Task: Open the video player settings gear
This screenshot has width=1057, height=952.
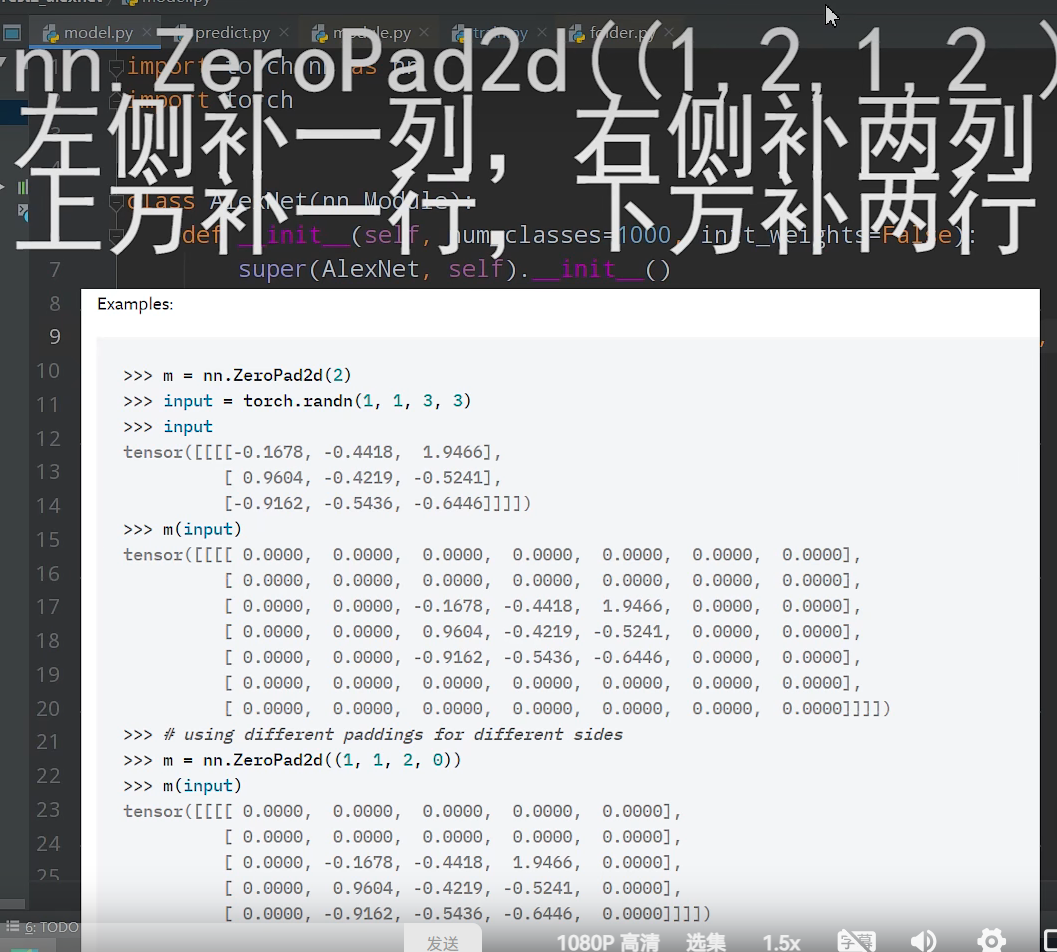Action: tap(992, 940)
